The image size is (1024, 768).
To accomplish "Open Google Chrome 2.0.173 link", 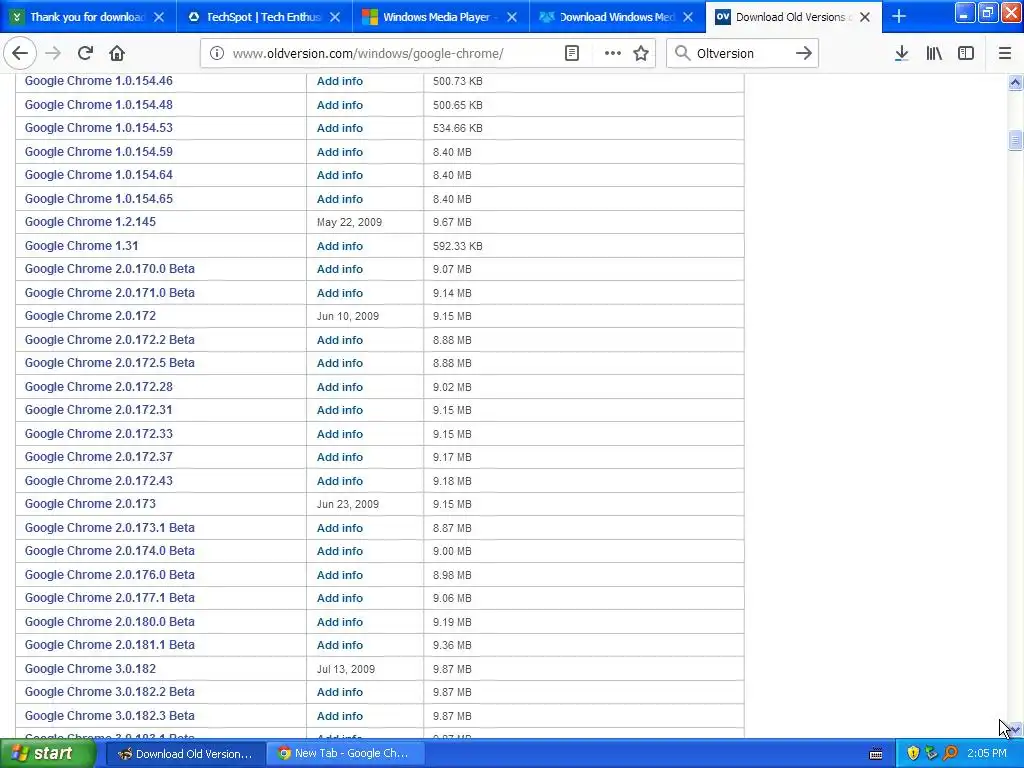I will (x=90, y=504).
